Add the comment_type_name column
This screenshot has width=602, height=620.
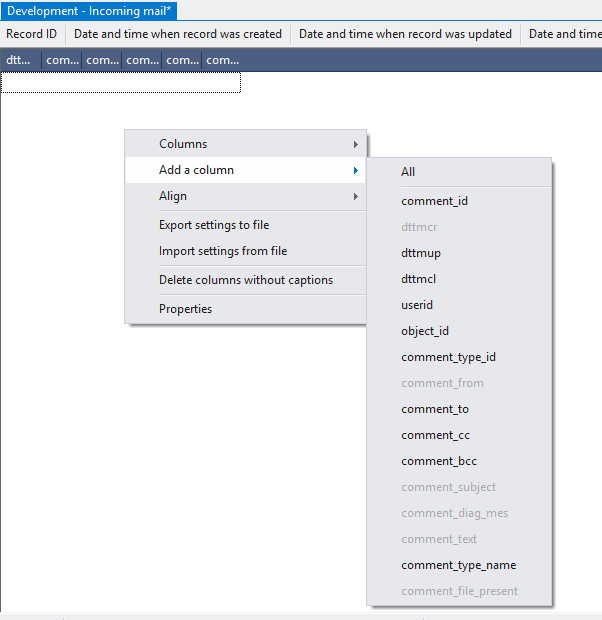pos(458,565)
